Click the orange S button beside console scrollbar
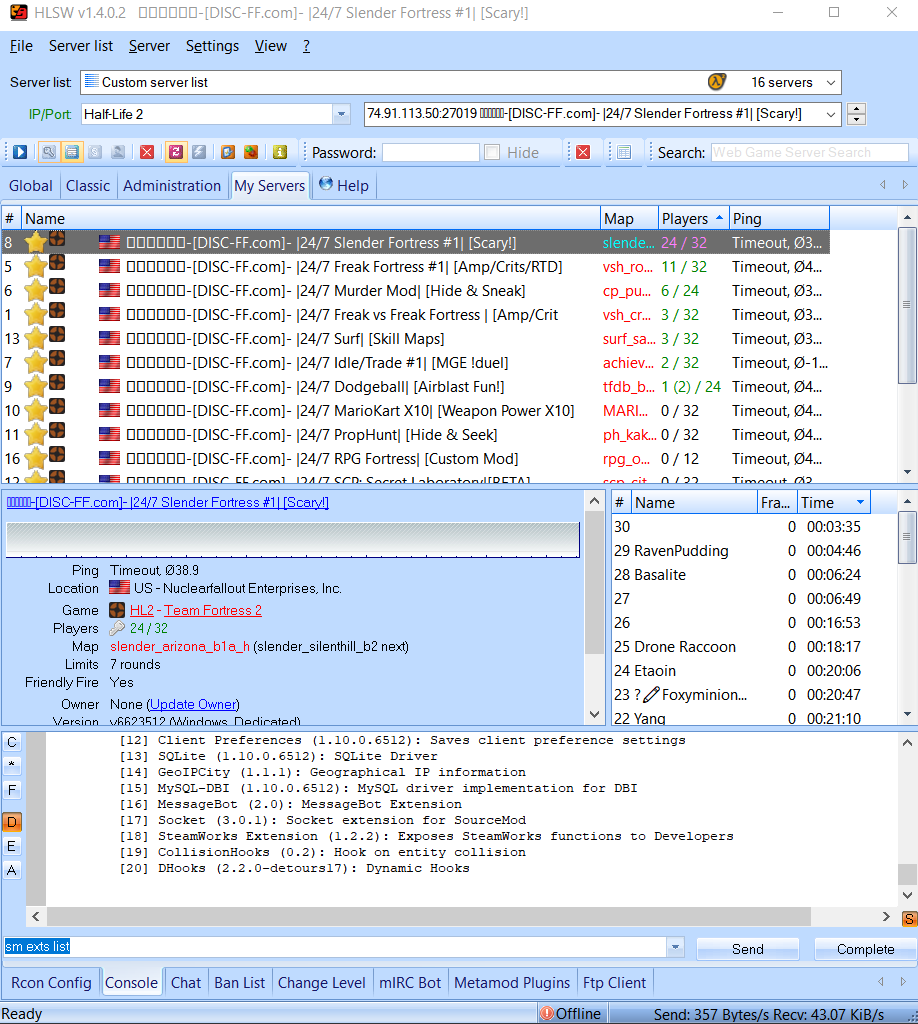The height and width of the screenshot is (1024, 918). coord(909,919)
